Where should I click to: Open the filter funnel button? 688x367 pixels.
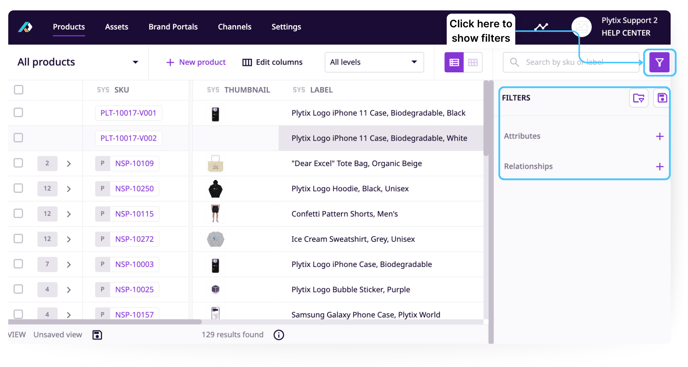(x=659, y=62)
